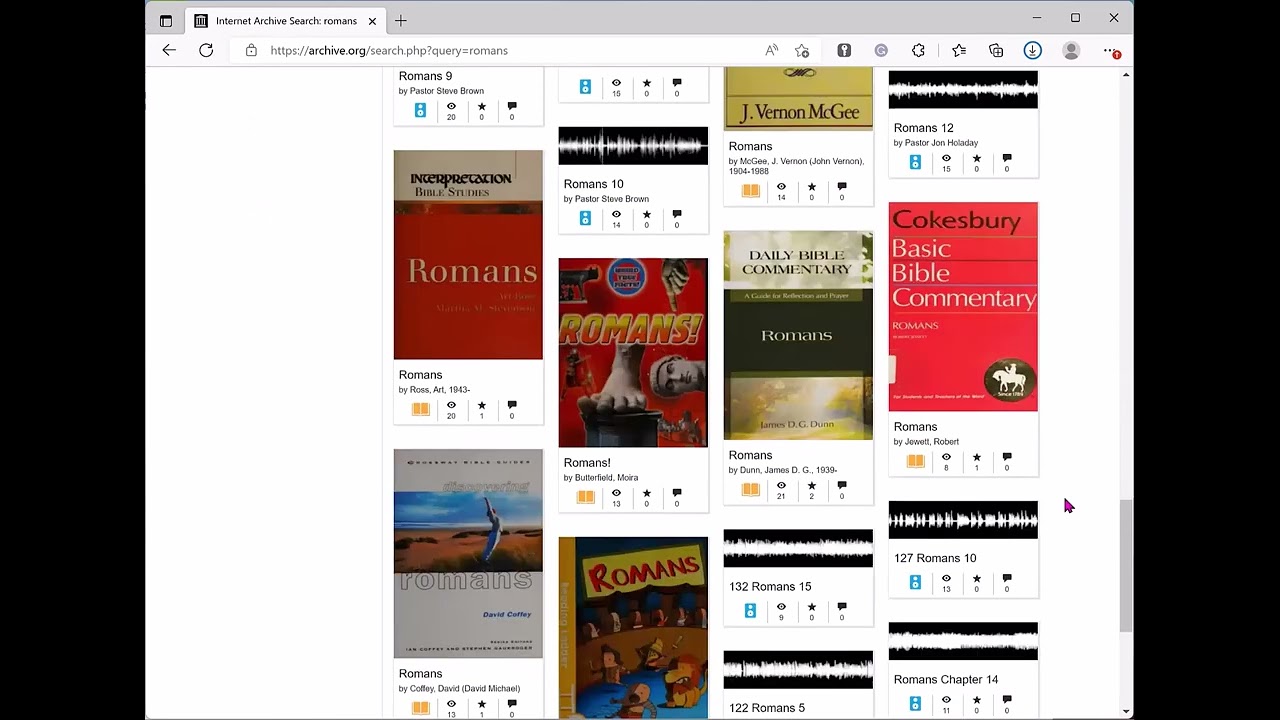The width and height of the screenshot is (1280, 720).
Task: Click audio icon under Romans 9
Action: pyautogui.click(x=420, y=110)
